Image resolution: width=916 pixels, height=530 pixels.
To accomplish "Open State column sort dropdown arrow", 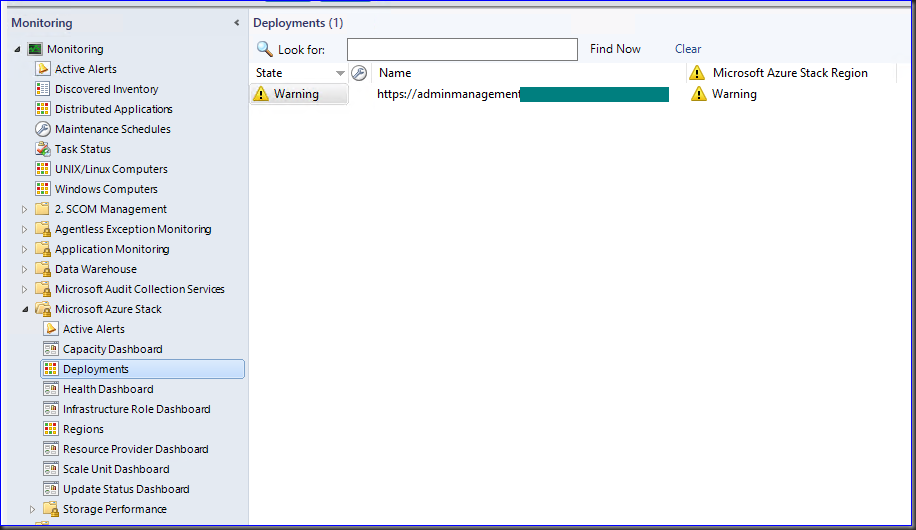I will 340,74.
